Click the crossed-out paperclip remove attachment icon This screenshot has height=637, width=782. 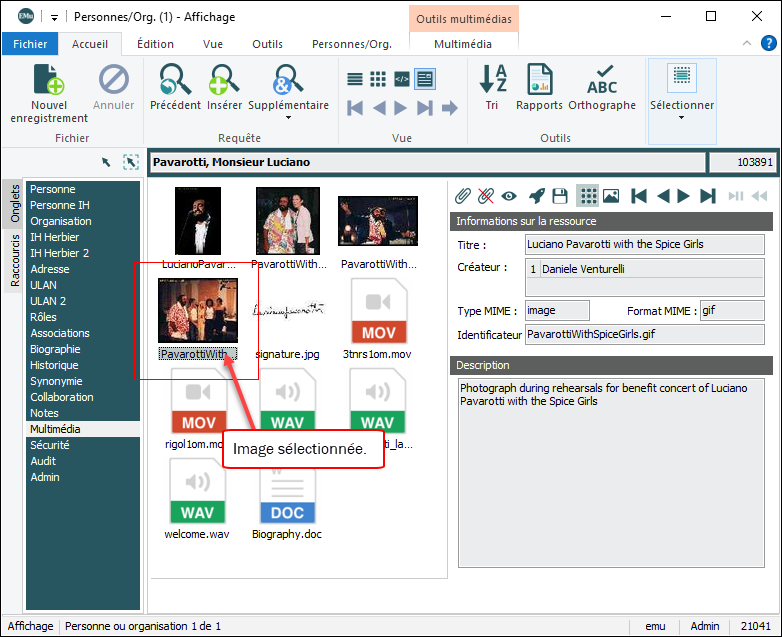coord(486,196)
